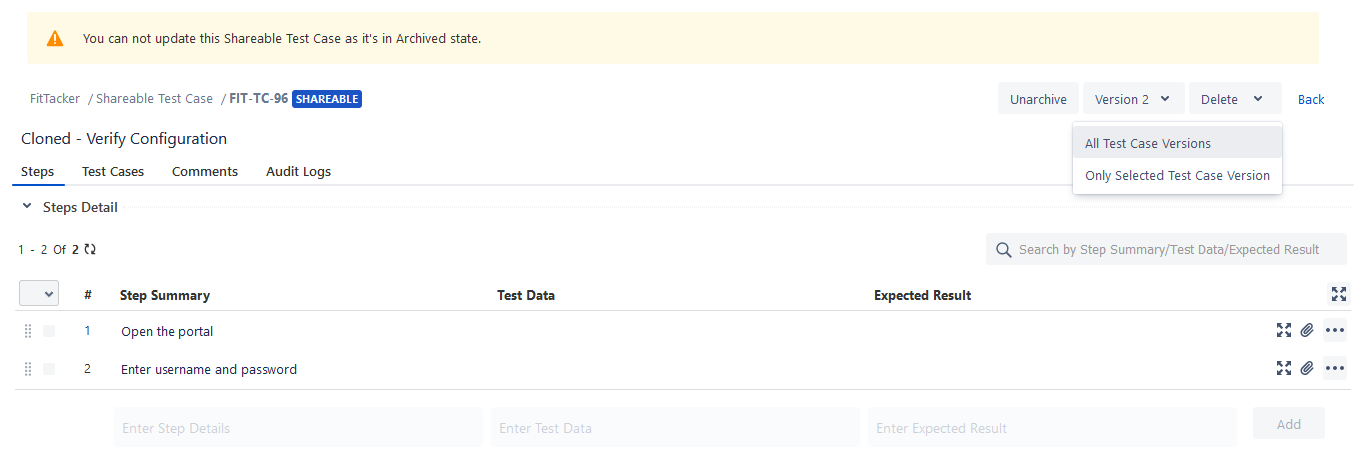Click the FIT-TC-96 breadcrumb key
Screen dimensions: 1364x472
258,98
